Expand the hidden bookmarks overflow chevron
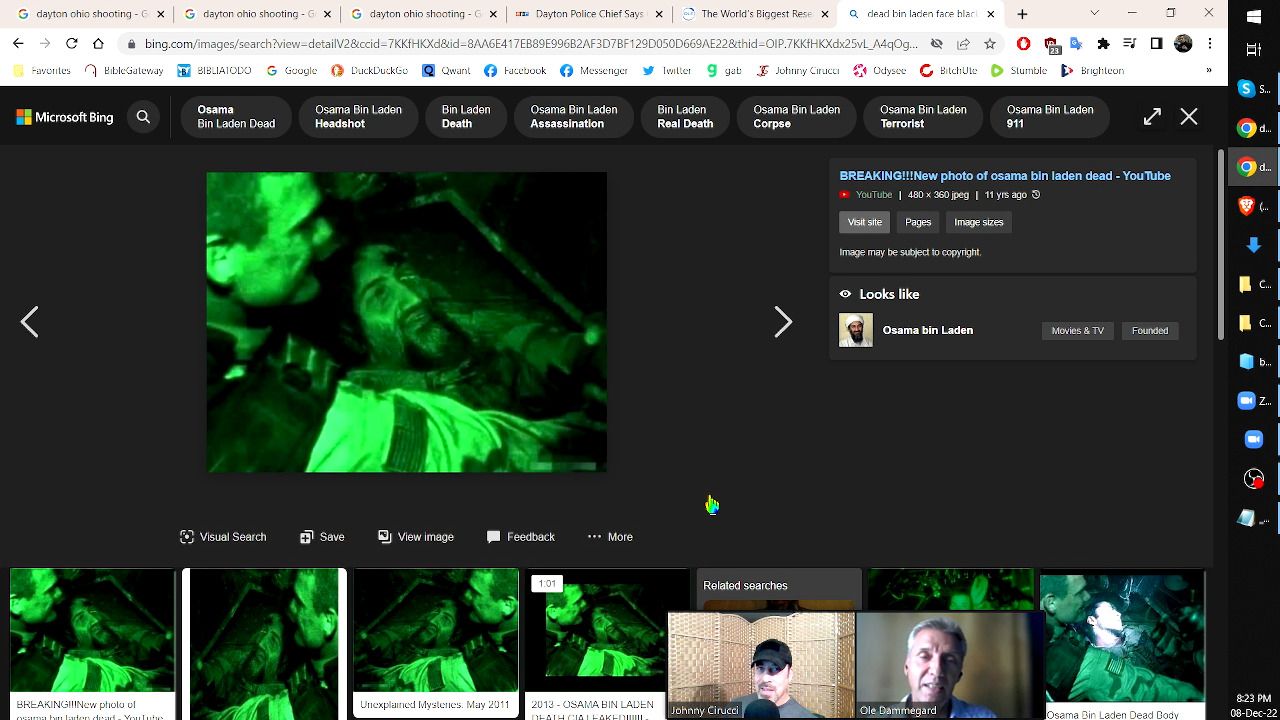This screenshot has width=1280, height=720. point(1209,71)
